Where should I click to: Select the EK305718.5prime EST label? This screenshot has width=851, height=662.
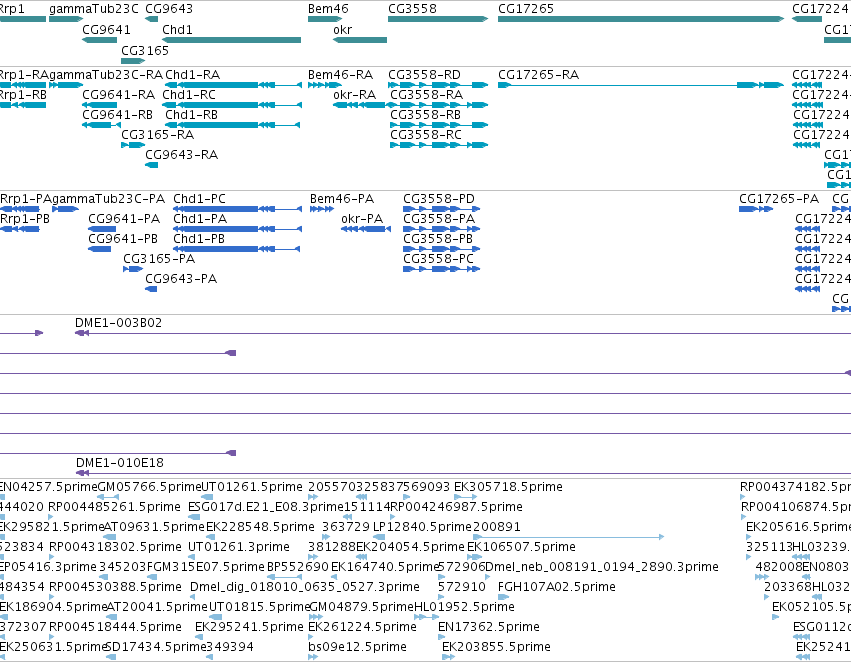(508, 487)
